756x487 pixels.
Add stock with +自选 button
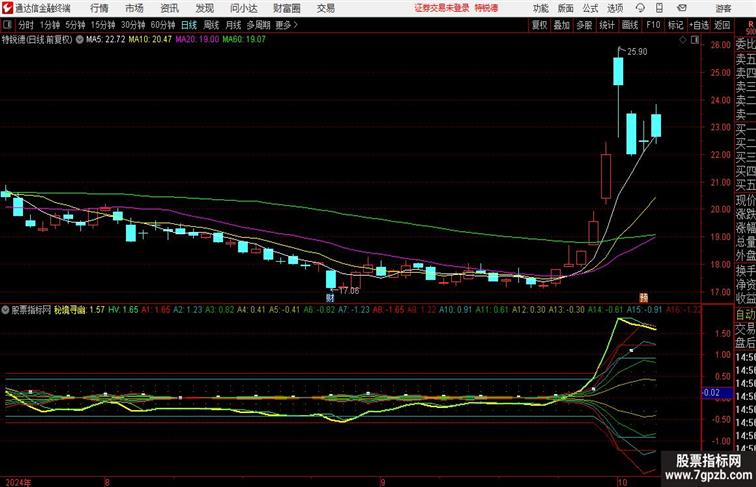[699, 25]
